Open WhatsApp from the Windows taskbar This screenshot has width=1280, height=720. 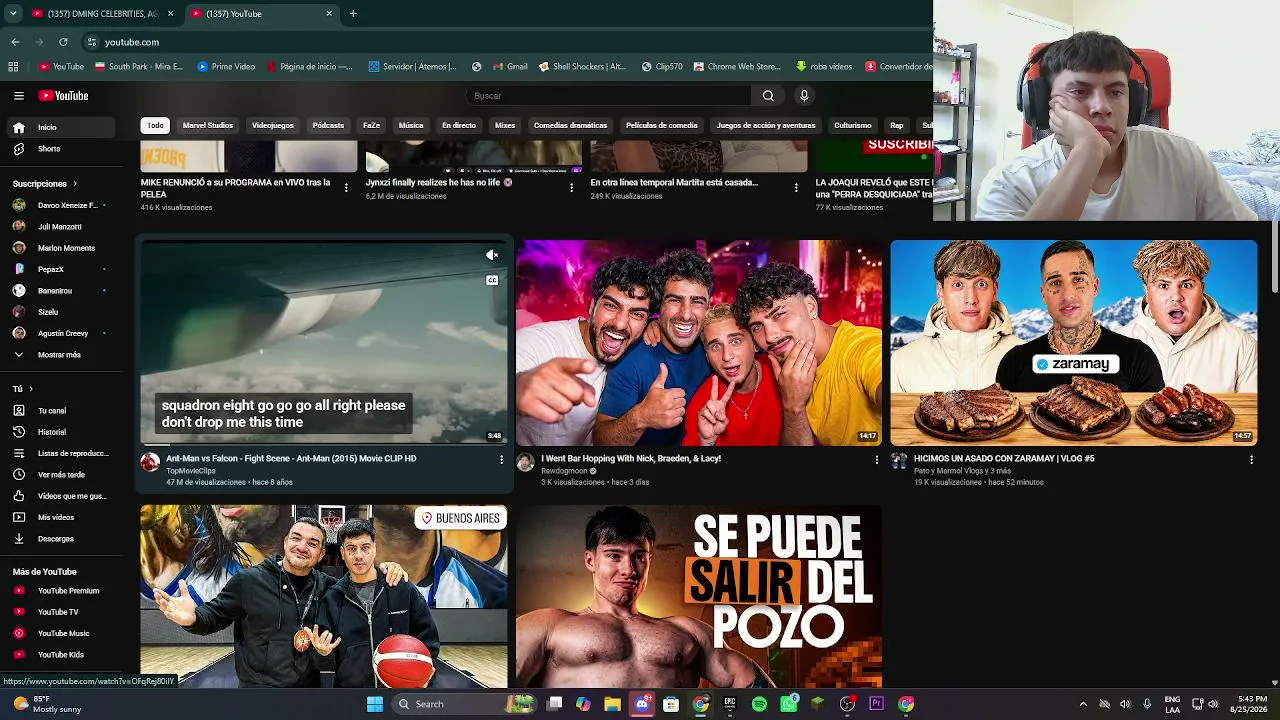[789, 704]
